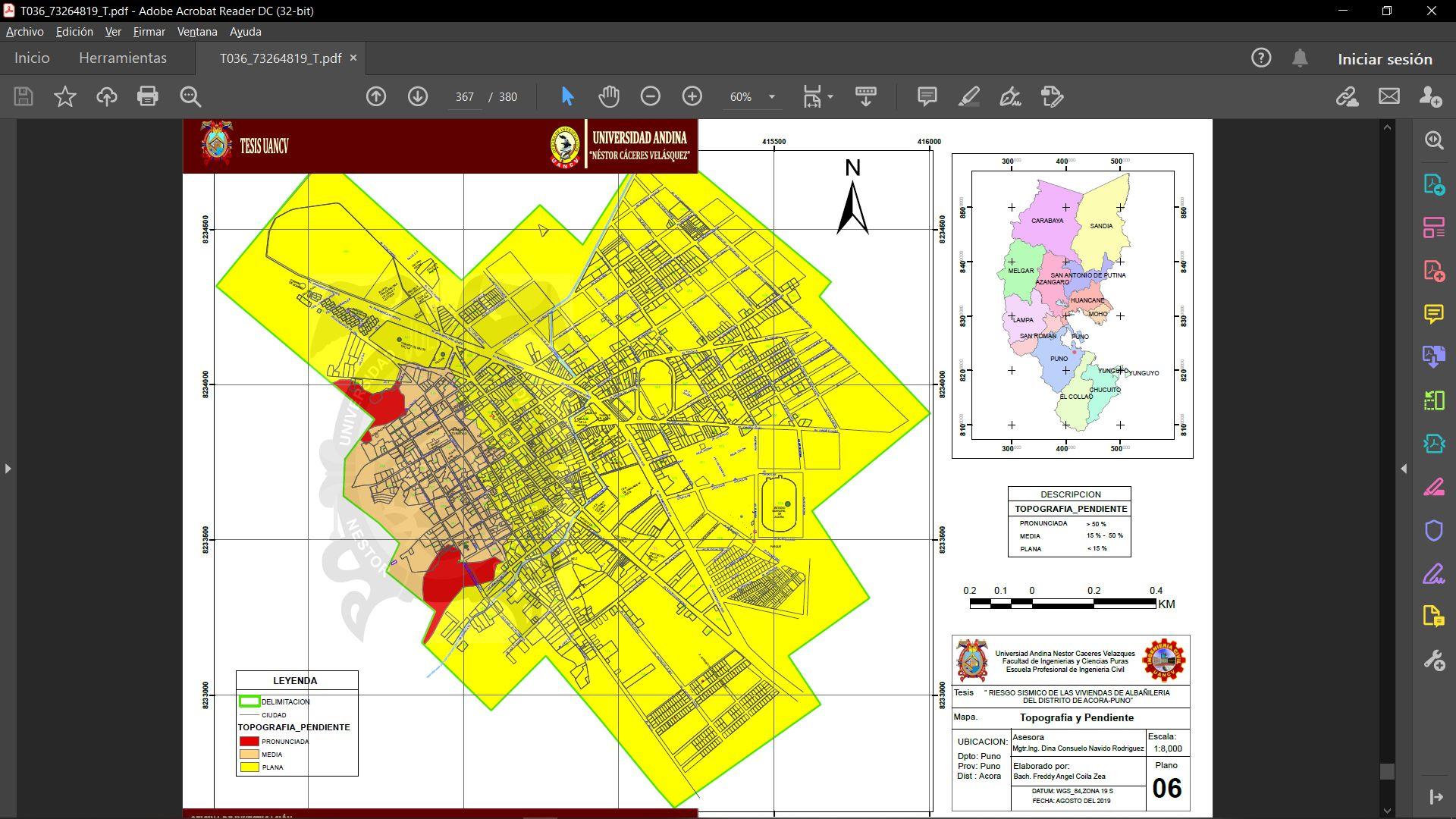Open Create PDF tool in sidebar
The image size is (1456, 819).
[1433, 271]
